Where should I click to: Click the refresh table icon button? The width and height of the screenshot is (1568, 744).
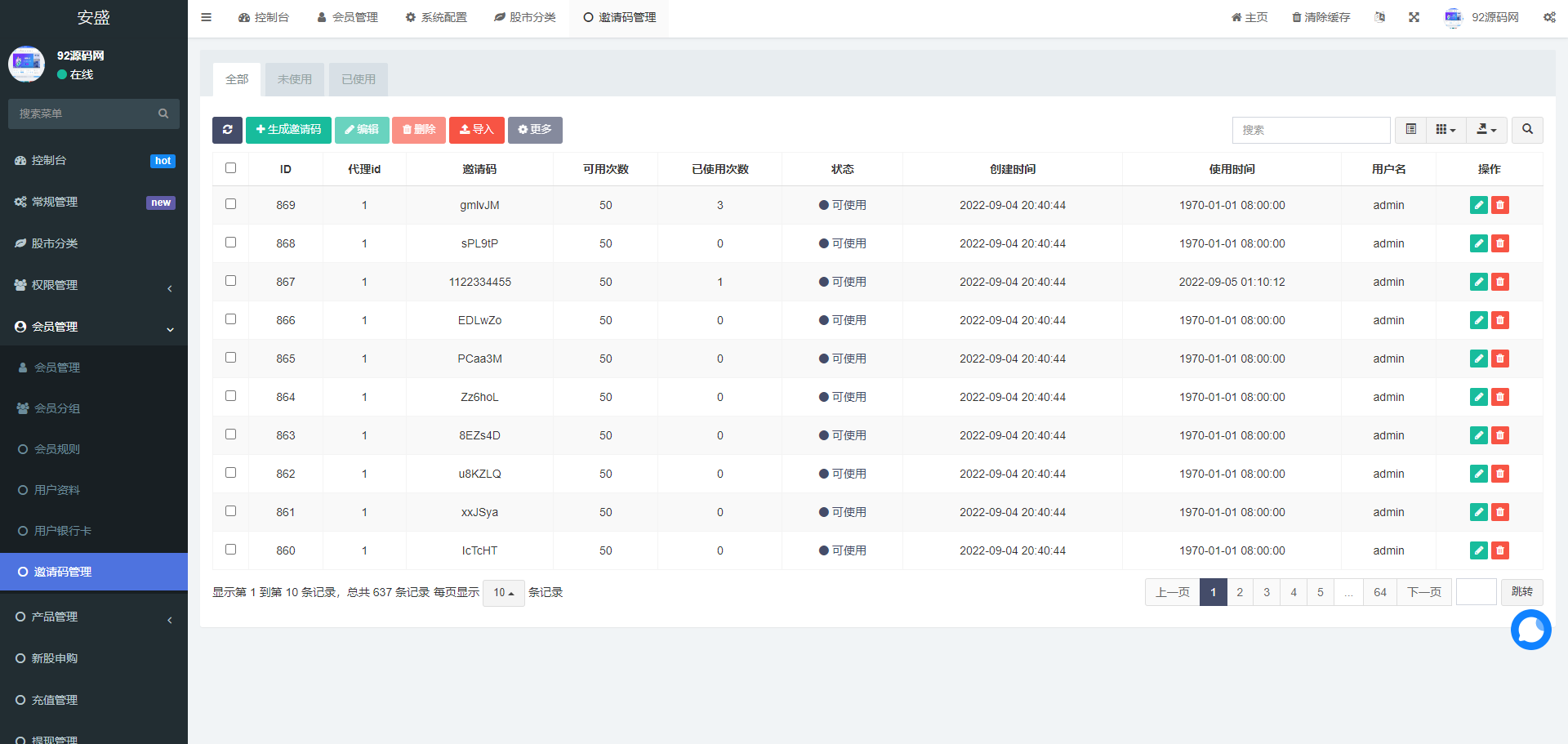(227, 130)
